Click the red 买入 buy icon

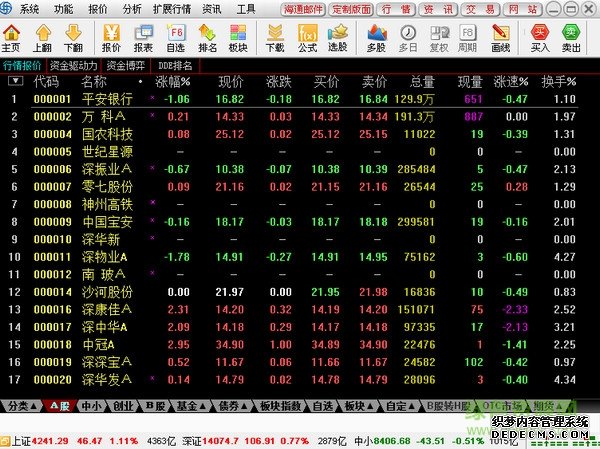pos(540,38)
